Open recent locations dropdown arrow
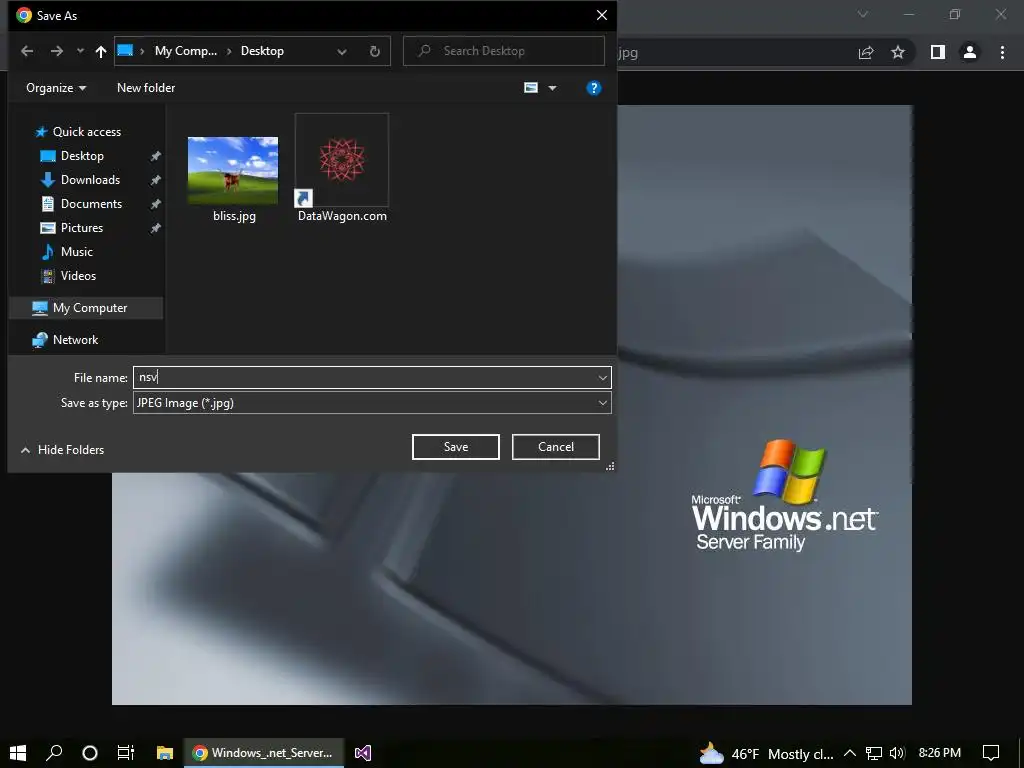The height and width of the screenshot is (768, 1024). point(80,51)
